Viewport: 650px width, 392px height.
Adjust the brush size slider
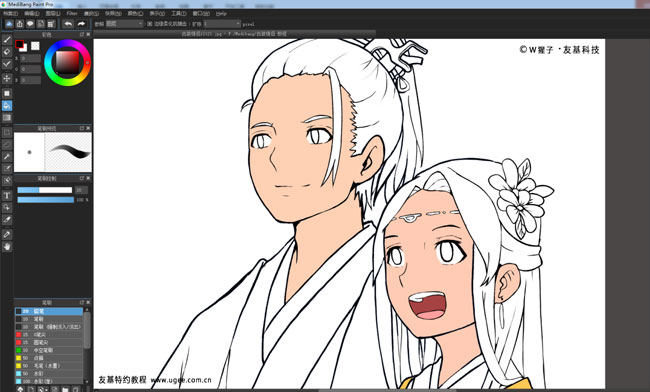(45, 190)
